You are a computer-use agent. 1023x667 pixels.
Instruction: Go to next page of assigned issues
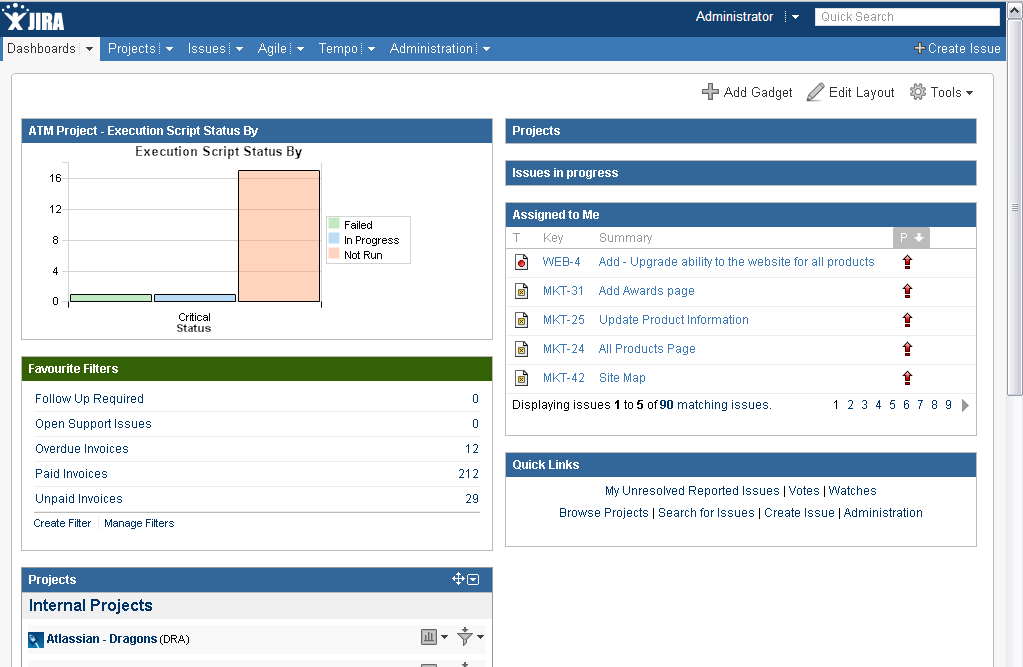coord(965,405)
